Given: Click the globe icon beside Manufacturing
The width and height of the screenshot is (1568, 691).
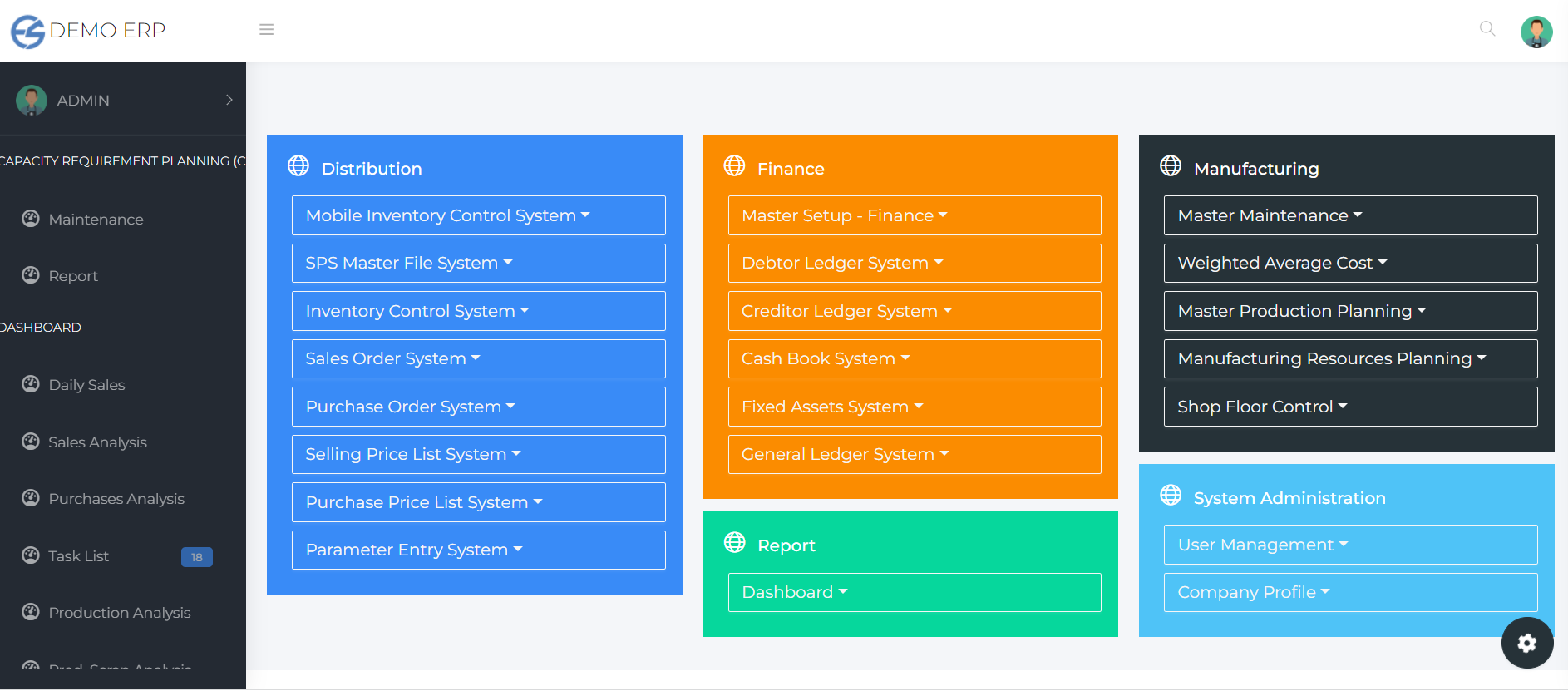Looking at the screenshot, I should pos(1171,166).
